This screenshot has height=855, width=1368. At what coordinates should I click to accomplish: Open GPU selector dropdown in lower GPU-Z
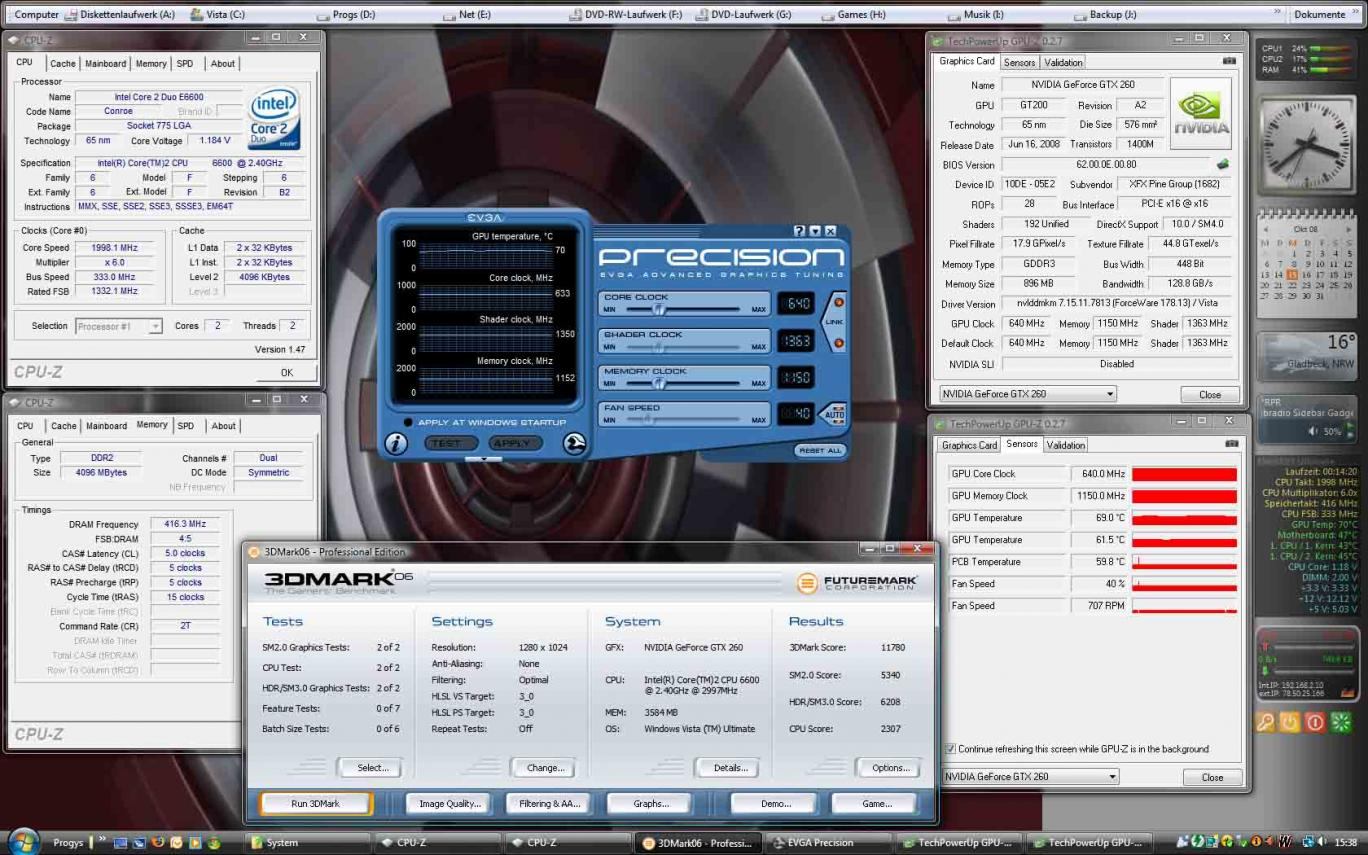point(1030,776)
